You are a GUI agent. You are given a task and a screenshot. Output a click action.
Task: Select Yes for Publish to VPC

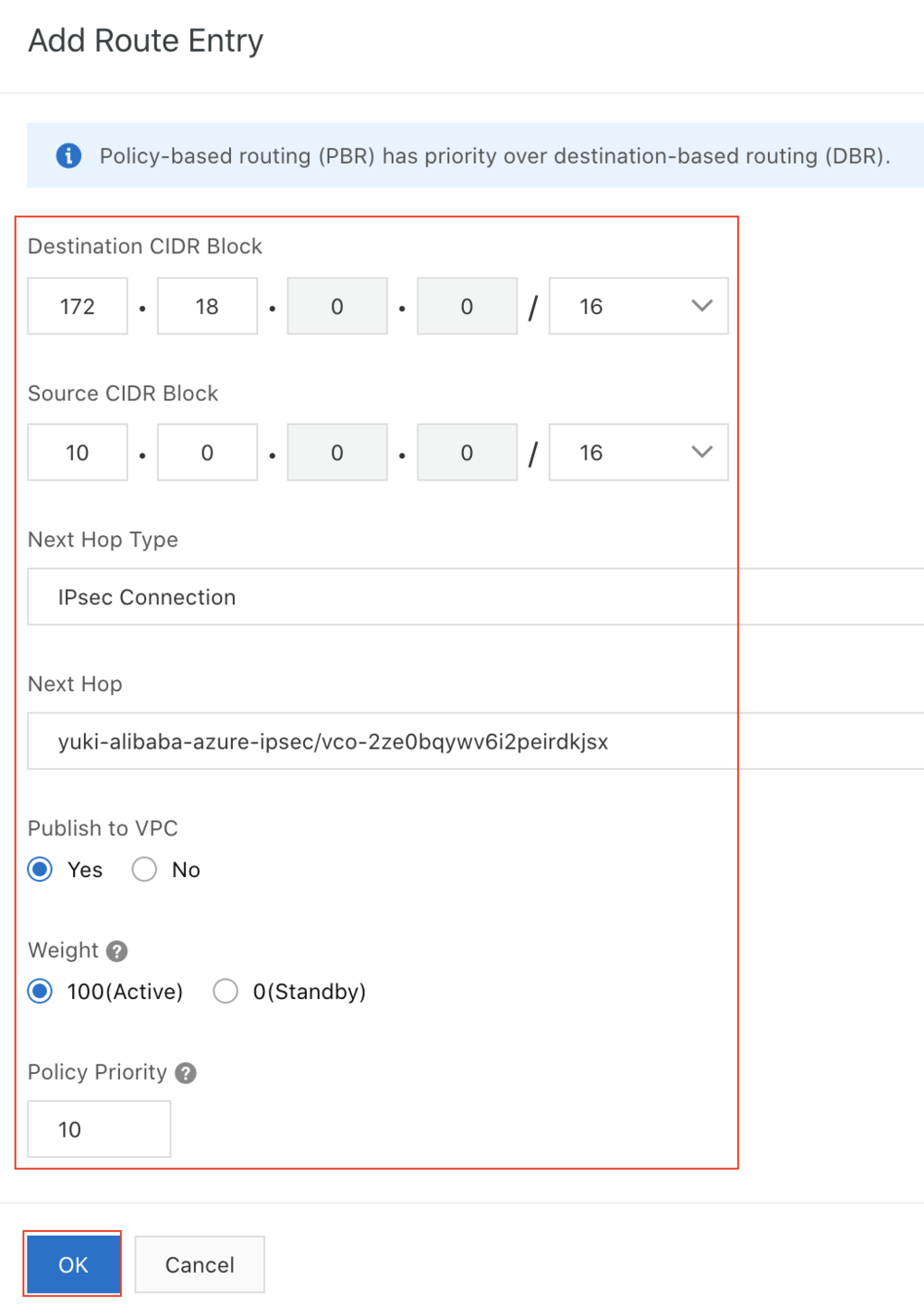[x=41, y=870]
